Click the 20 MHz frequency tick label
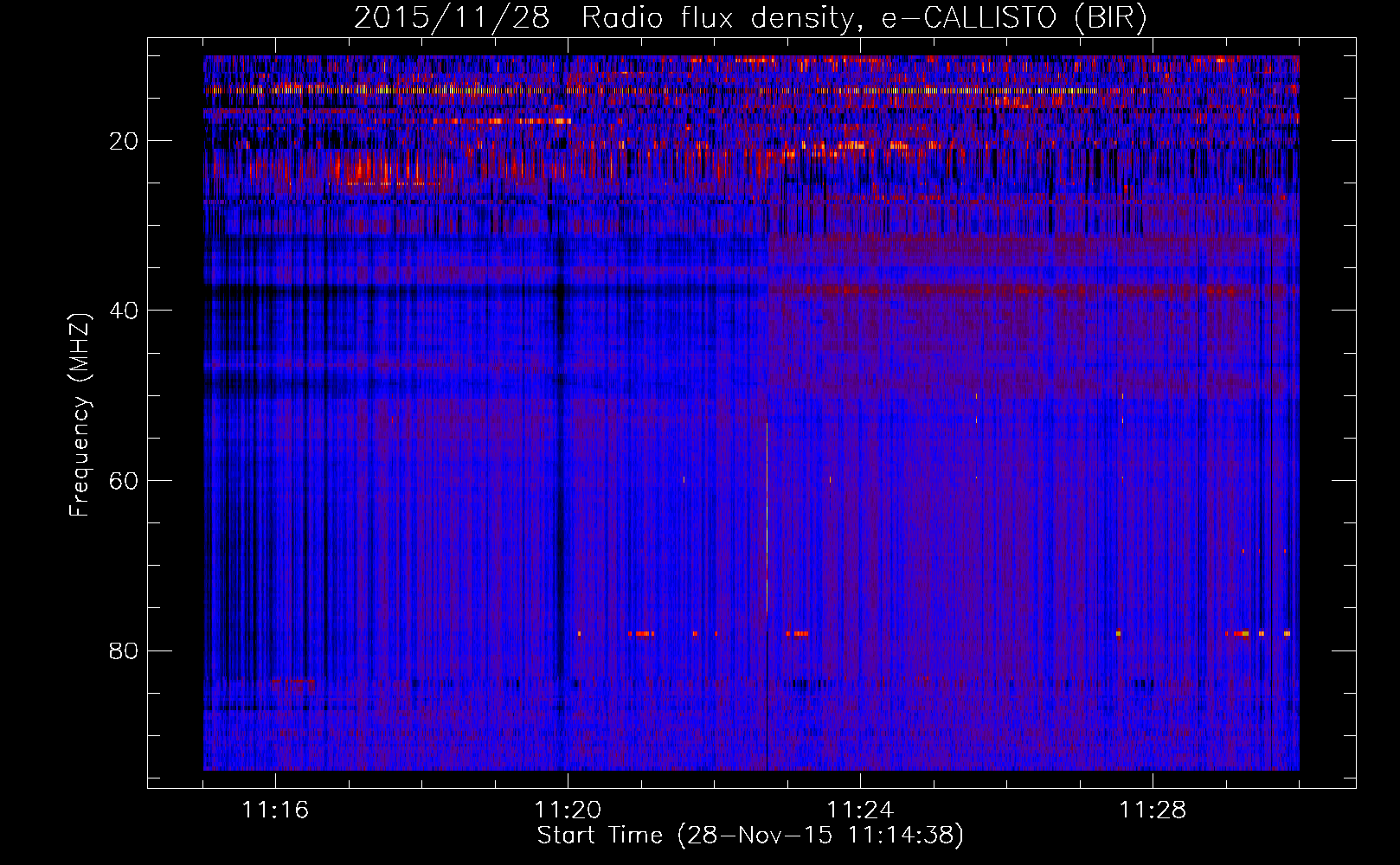This screenshot has width=1400, height=865. tap(125, 141)
